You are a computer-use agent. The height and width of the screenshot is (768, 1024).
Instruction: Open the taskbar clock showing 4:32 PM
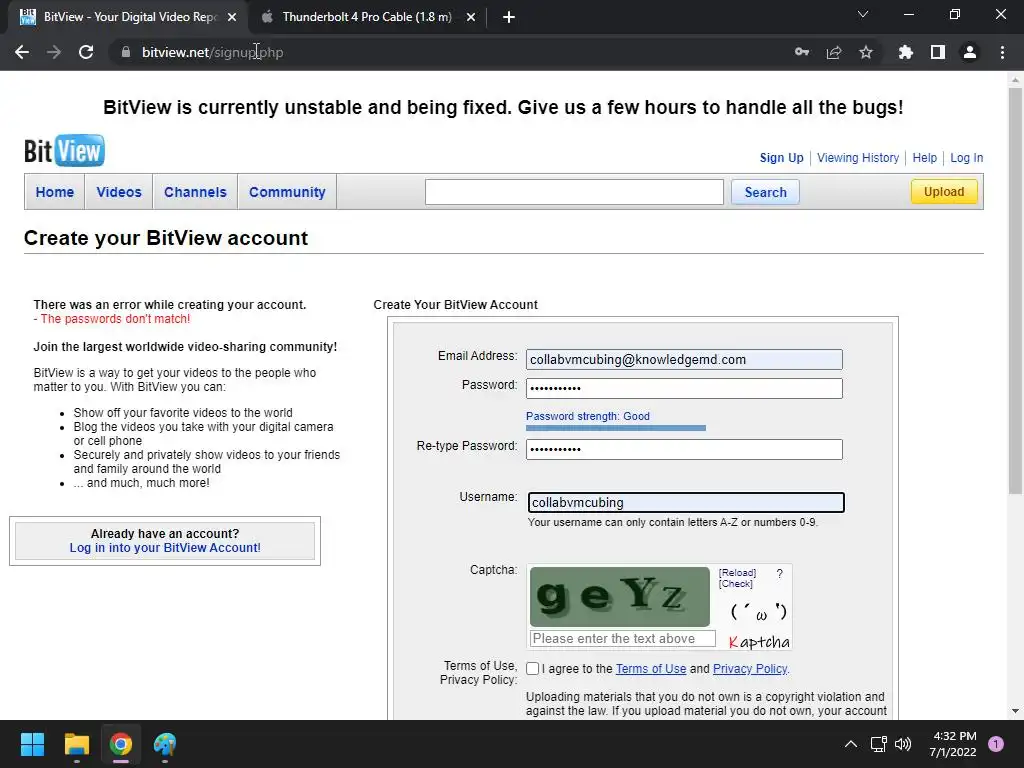click(x=953, y=744)
